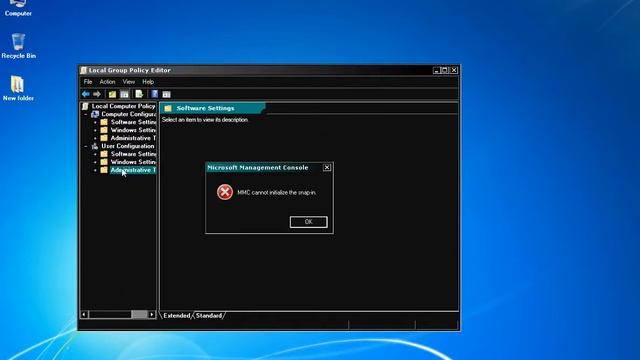640x360 pixels.
Task: Close the Local Group Policy Editor window
Action: point(454,70)
